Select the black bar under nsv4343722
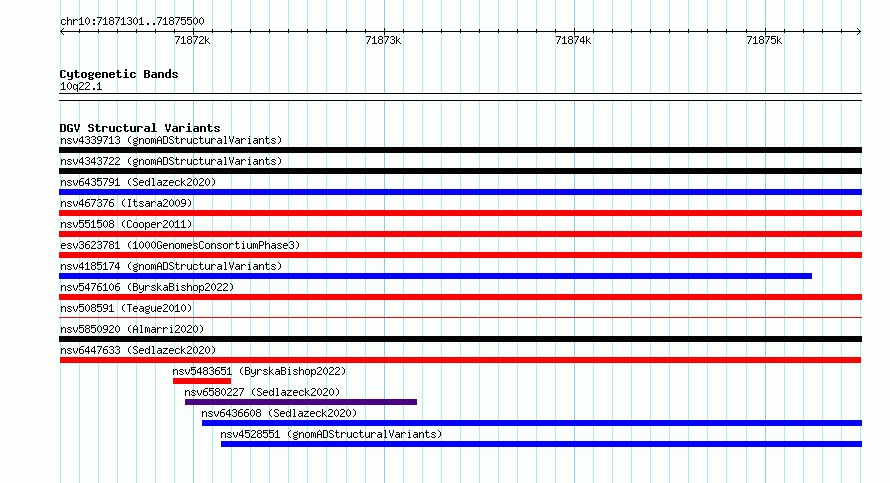Viewport: 890px width, 483px height. pos(460,171)
